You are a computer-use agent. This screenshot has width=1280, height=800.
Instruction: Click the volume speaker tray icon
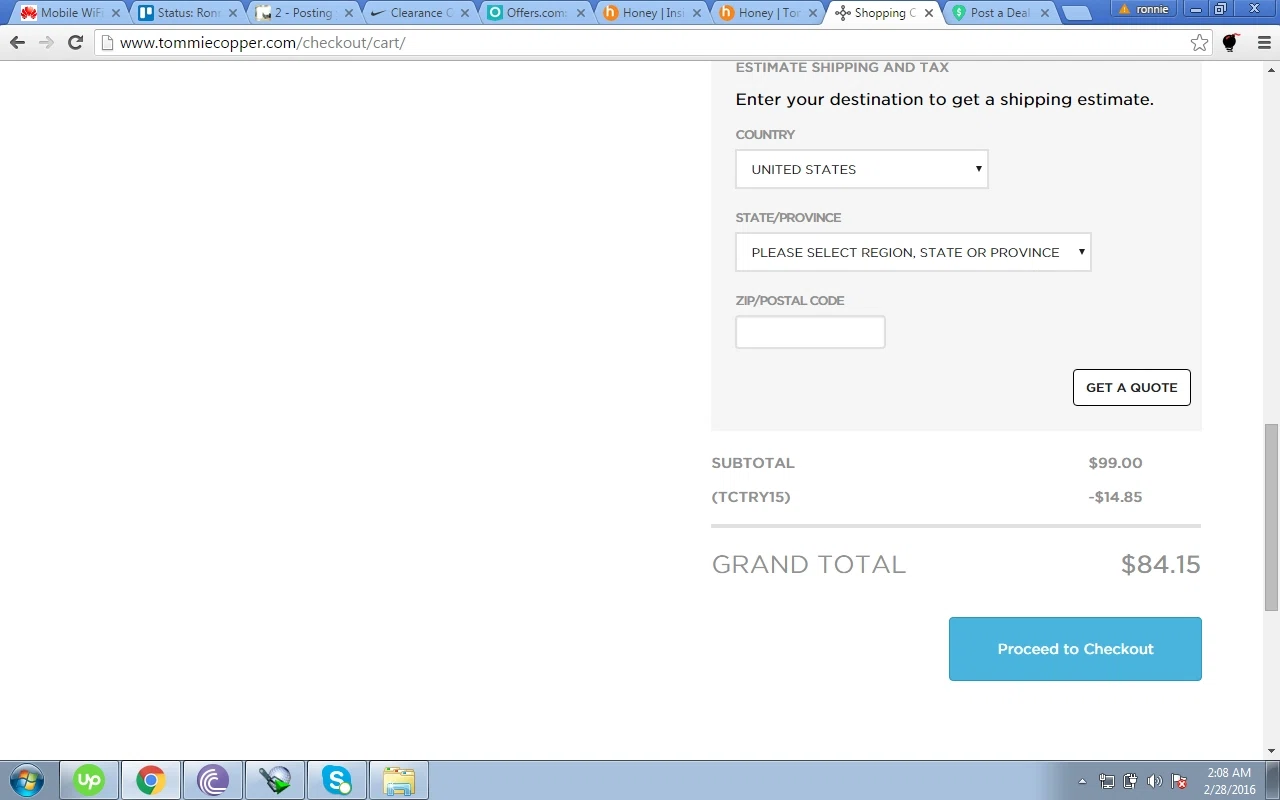1155,781
